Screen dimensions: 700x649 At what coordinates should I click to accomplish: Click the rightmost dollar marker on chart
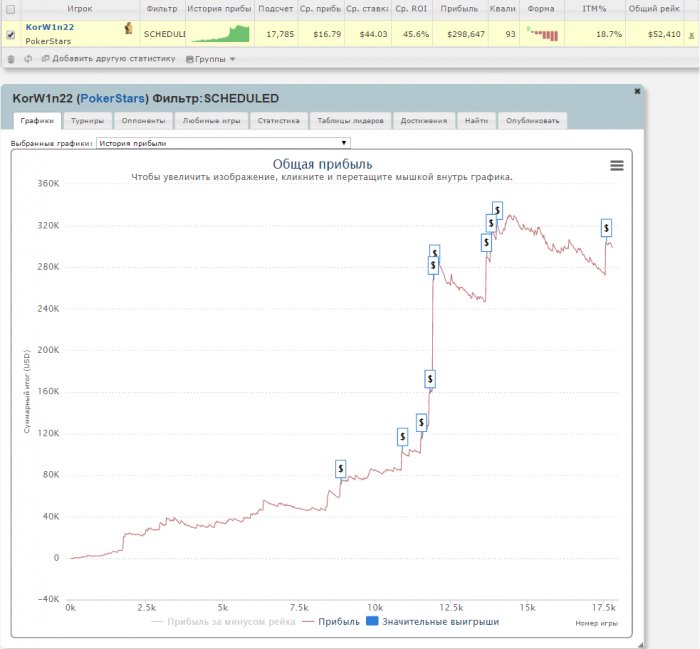[606, 228]
